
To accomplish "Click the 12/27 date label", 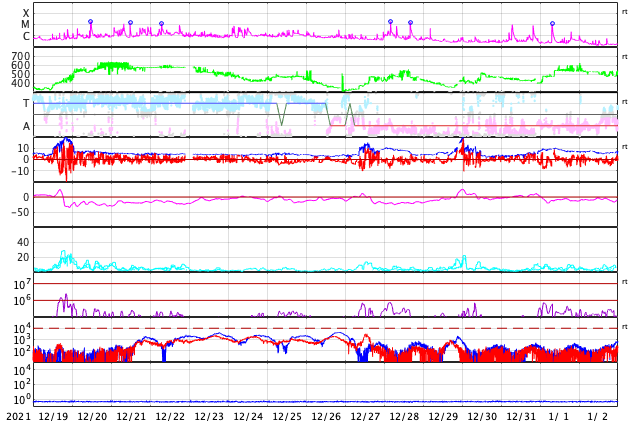I will click(x=365, y=417).
